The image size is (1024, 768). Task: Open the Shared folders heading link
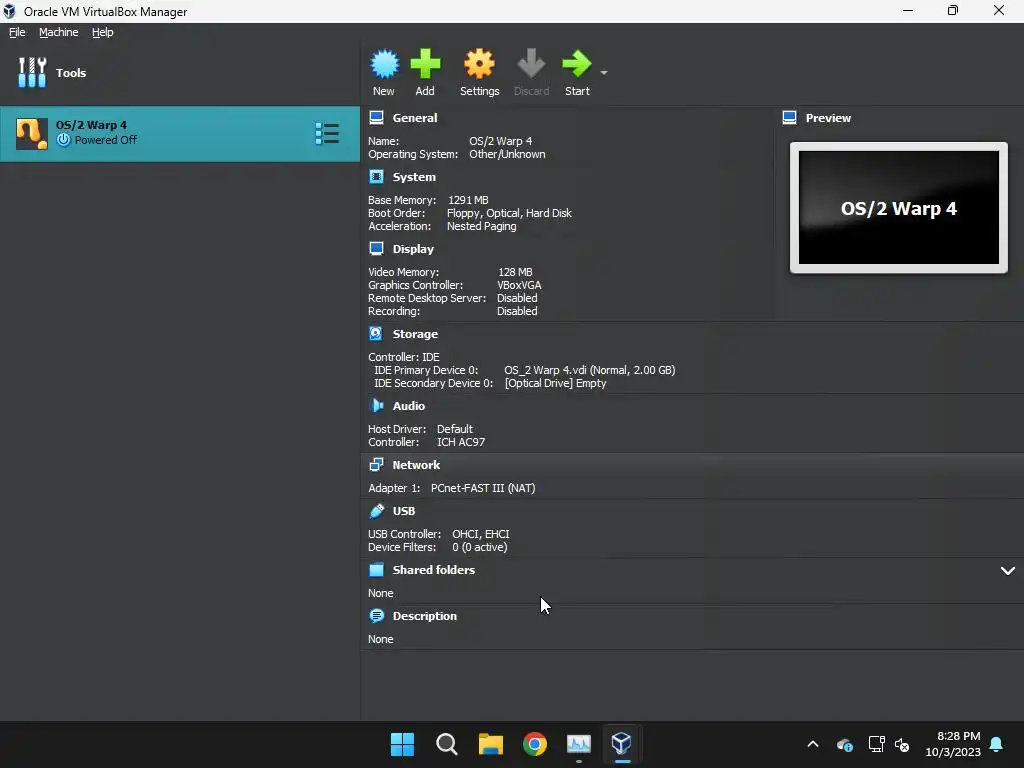[434, 570]
